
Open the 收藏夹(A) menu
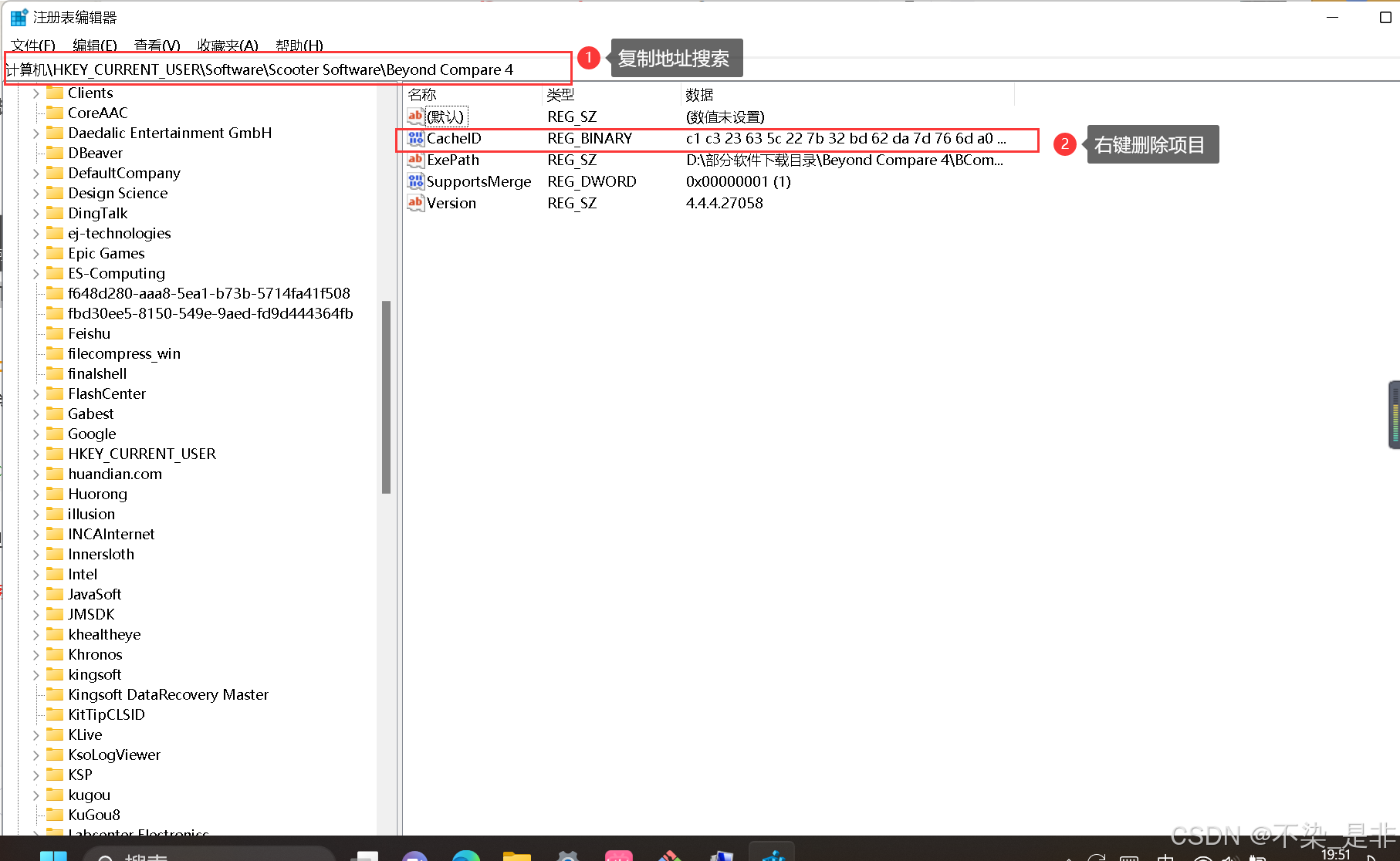(228, 46)
